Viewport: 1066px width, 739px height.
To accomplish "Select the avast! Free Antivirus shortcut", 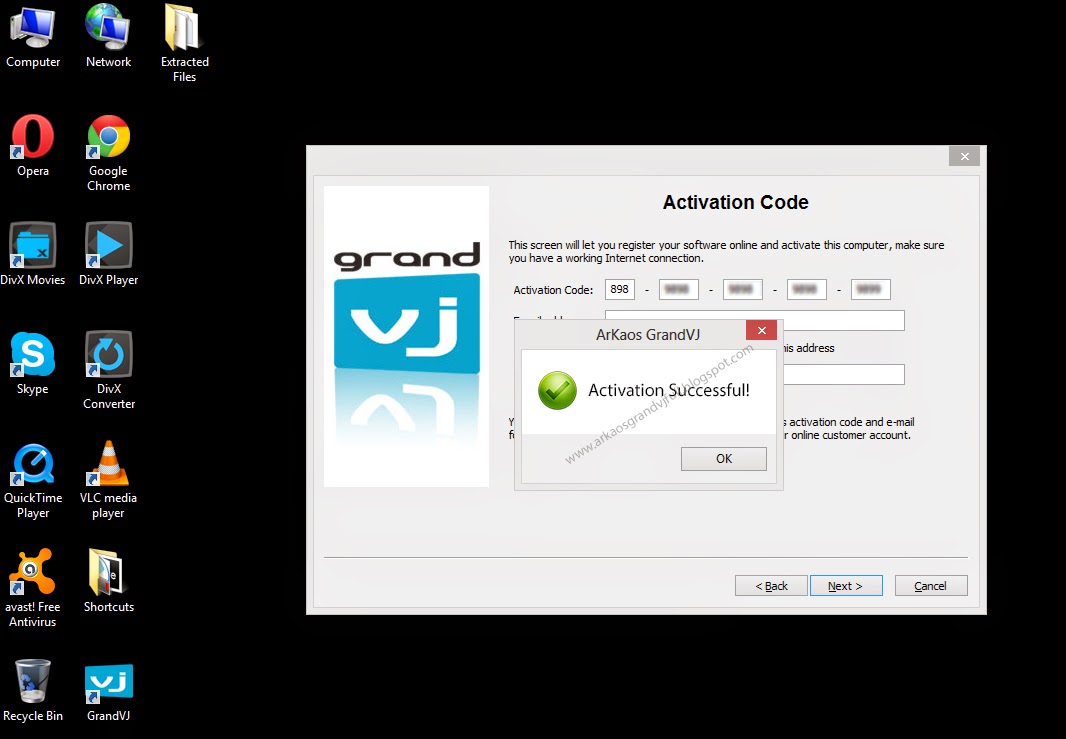I will click(x=33, y=589).
